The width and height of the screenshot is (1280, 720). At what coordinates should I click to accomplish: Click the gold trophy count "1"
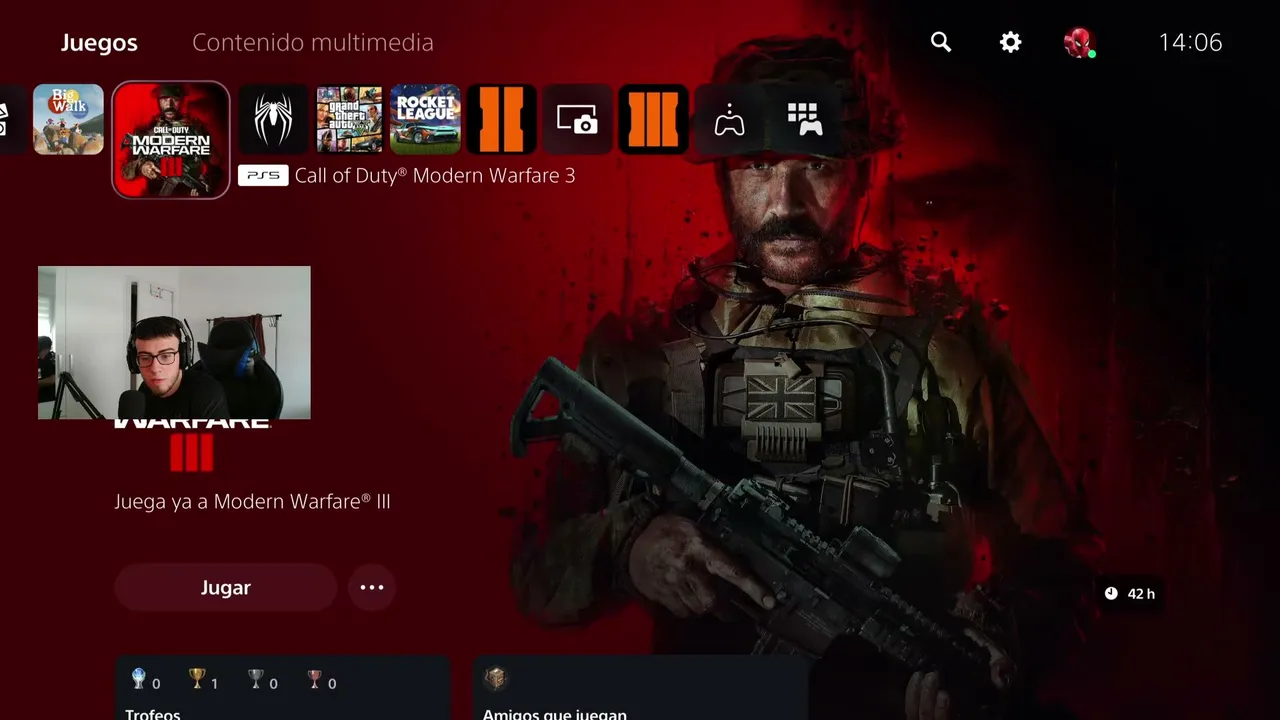pyautogui.click(x=214, y=684)
